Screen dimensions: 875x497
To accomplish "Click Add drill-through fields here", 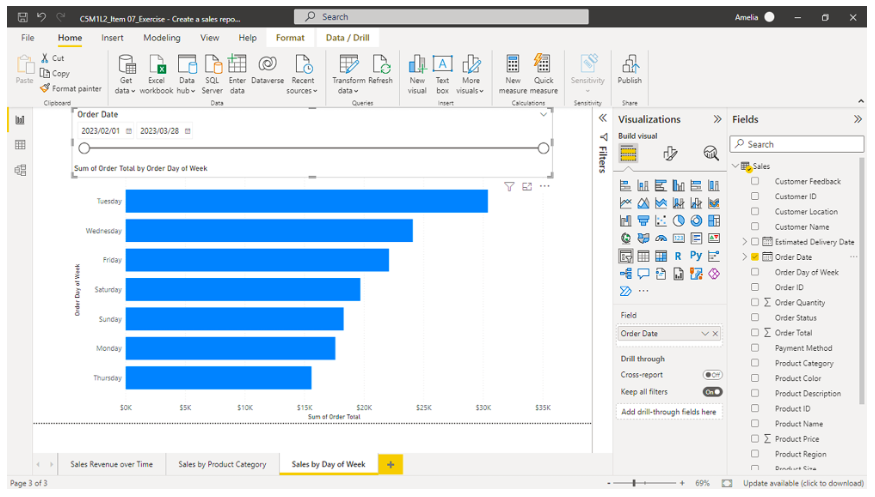I will tap(669, 411).
